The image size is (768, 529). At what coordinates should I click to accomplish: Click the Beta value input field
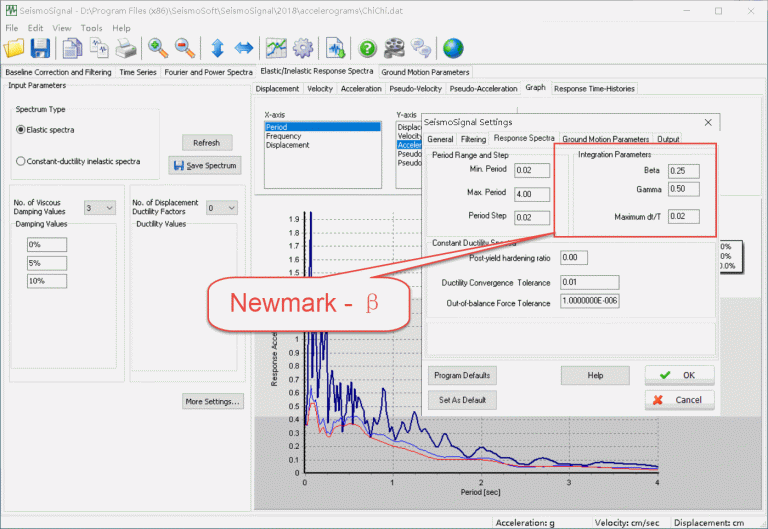pyautogui.click(x=684, y=170)
